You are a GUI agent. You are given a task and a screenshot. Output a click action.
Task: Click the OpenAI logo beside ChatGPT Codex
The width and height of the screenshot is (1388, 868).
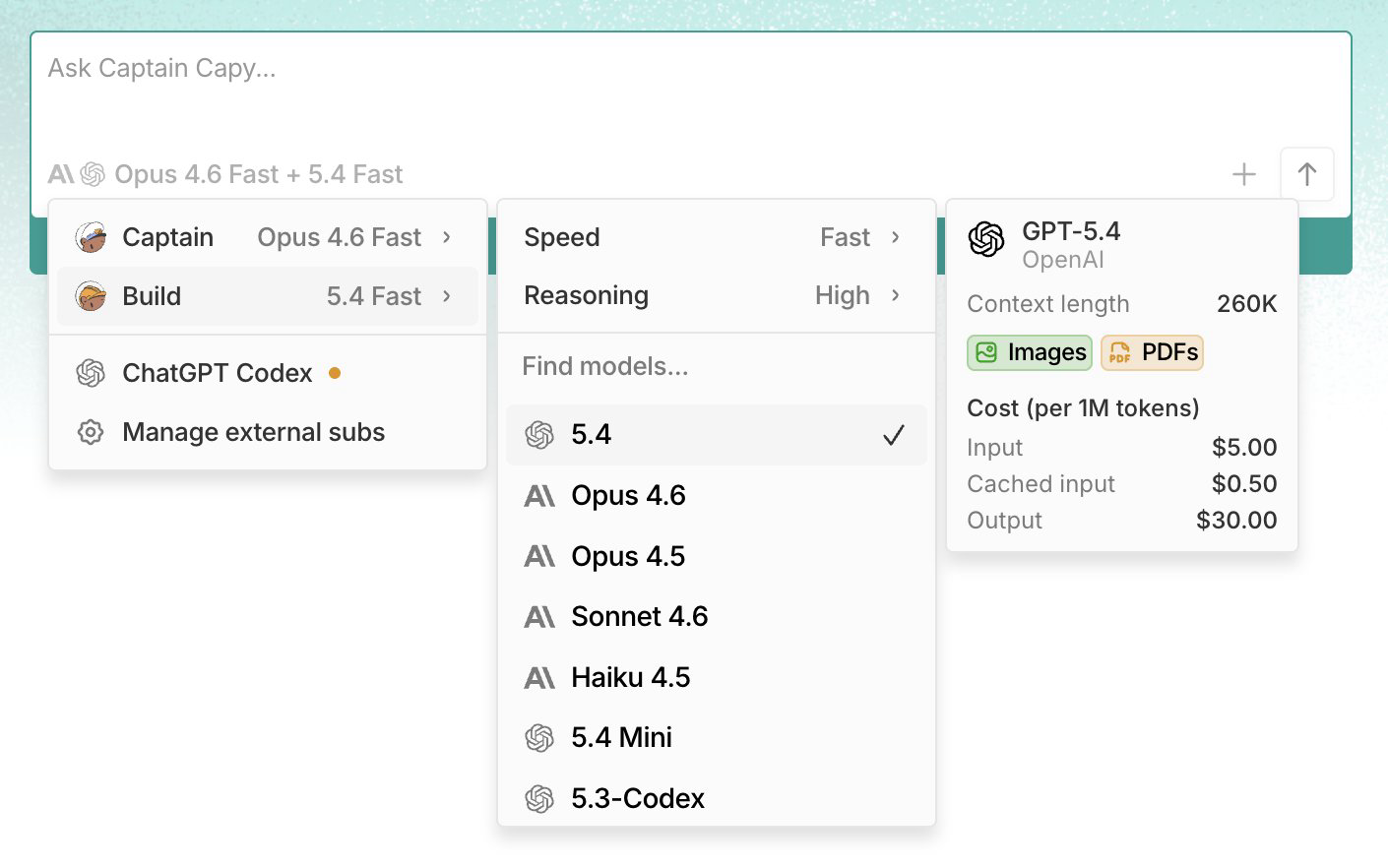pyautogui.click(x=90, y=373)
